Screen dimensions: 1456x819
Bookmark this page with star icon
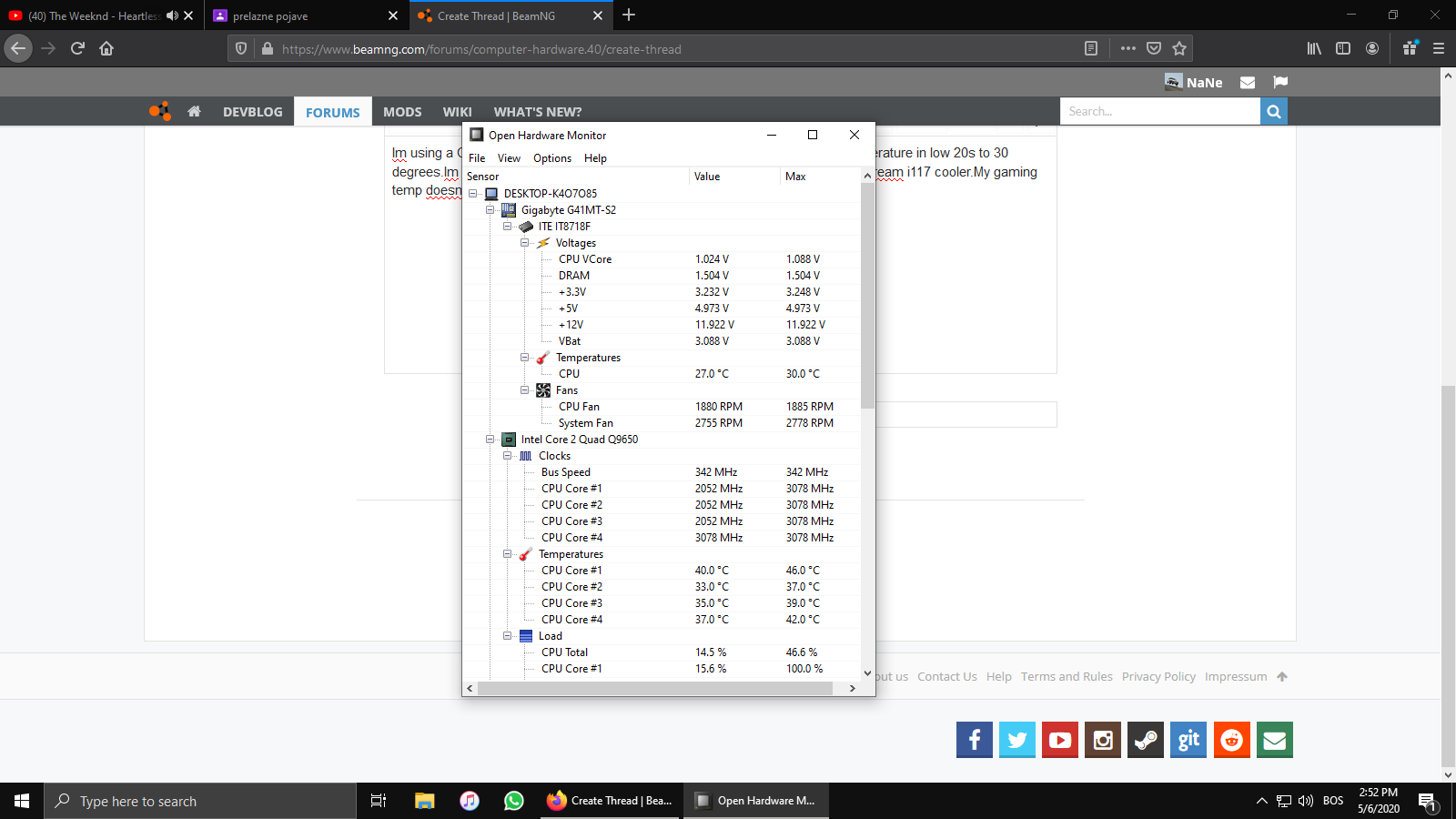click(1179, 48)
